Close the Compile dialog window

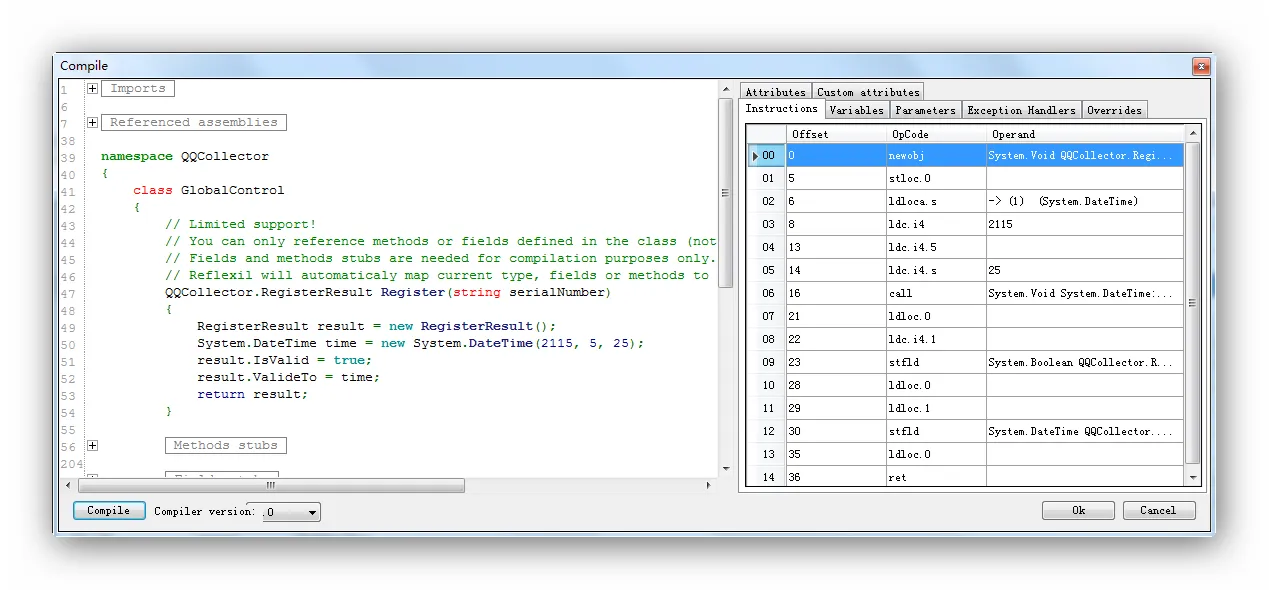[1200, 66]
